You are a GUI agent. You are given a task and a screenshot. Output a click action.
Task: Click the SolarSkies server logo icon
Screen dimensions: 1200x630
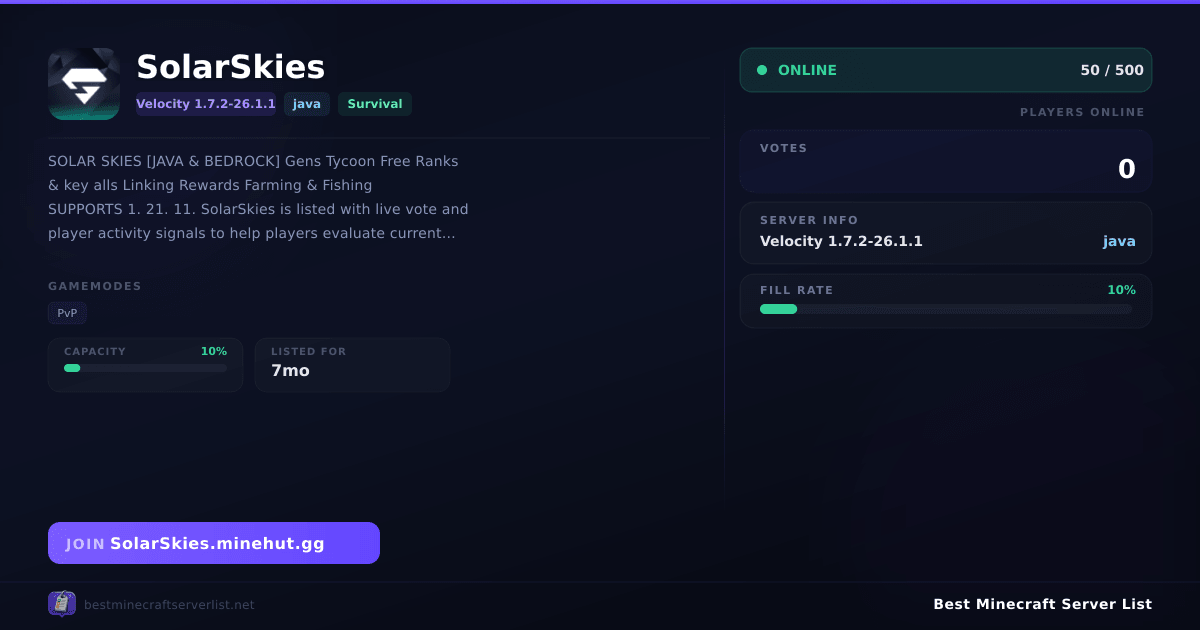point(84,84)
